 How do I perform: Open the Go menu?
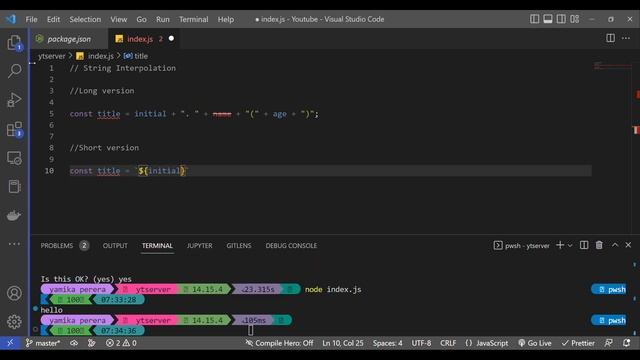(x=141, y=19)
